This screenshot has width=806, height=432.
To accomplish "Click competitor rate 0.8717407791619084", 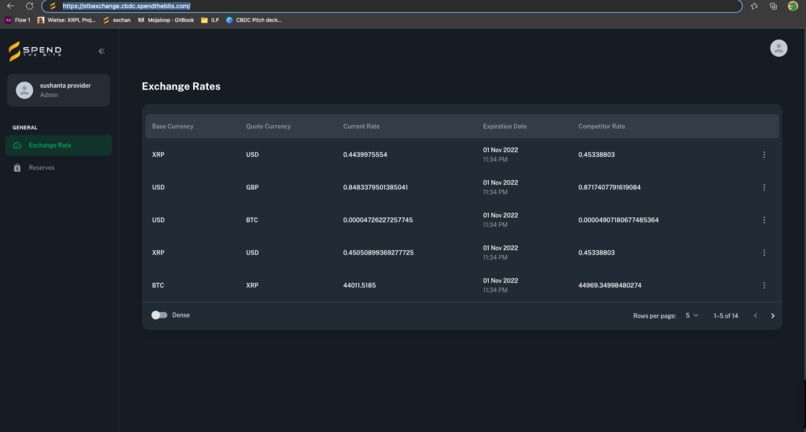I will (x=609, y=187).
